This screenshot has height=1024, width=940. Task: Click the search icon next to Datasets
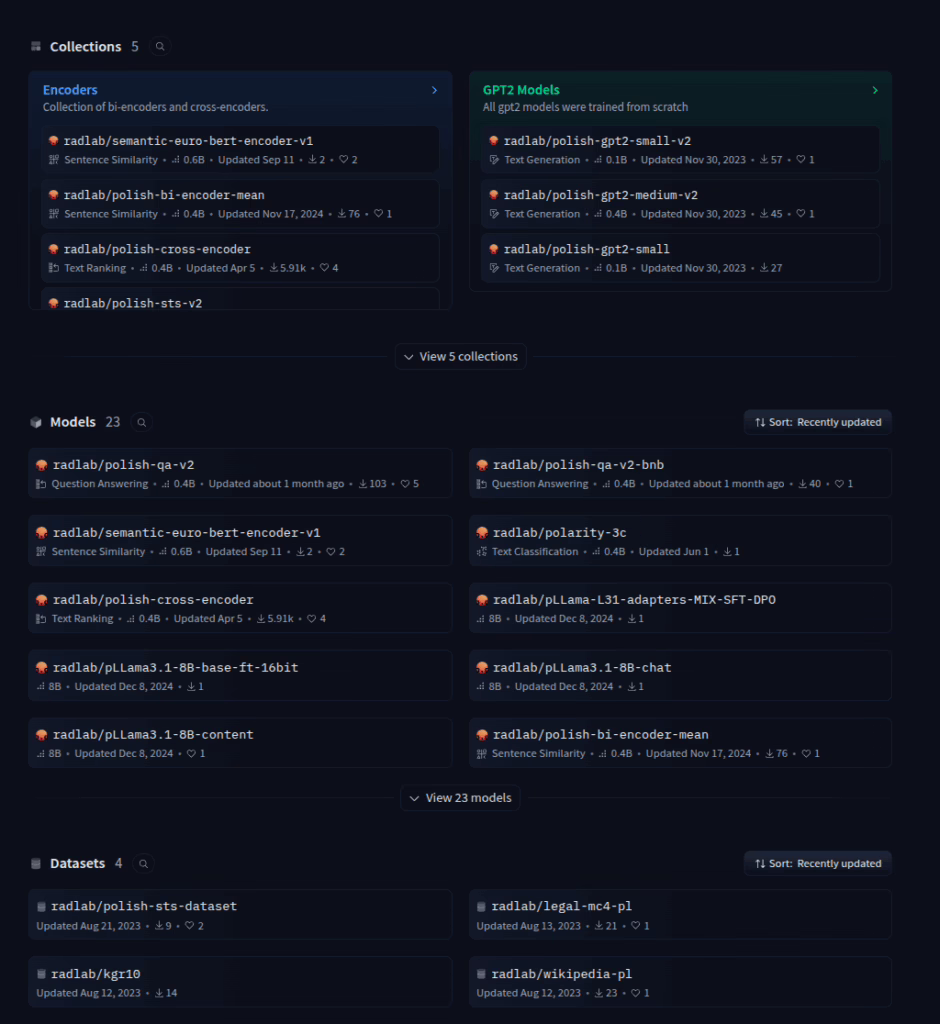[144, 863]
